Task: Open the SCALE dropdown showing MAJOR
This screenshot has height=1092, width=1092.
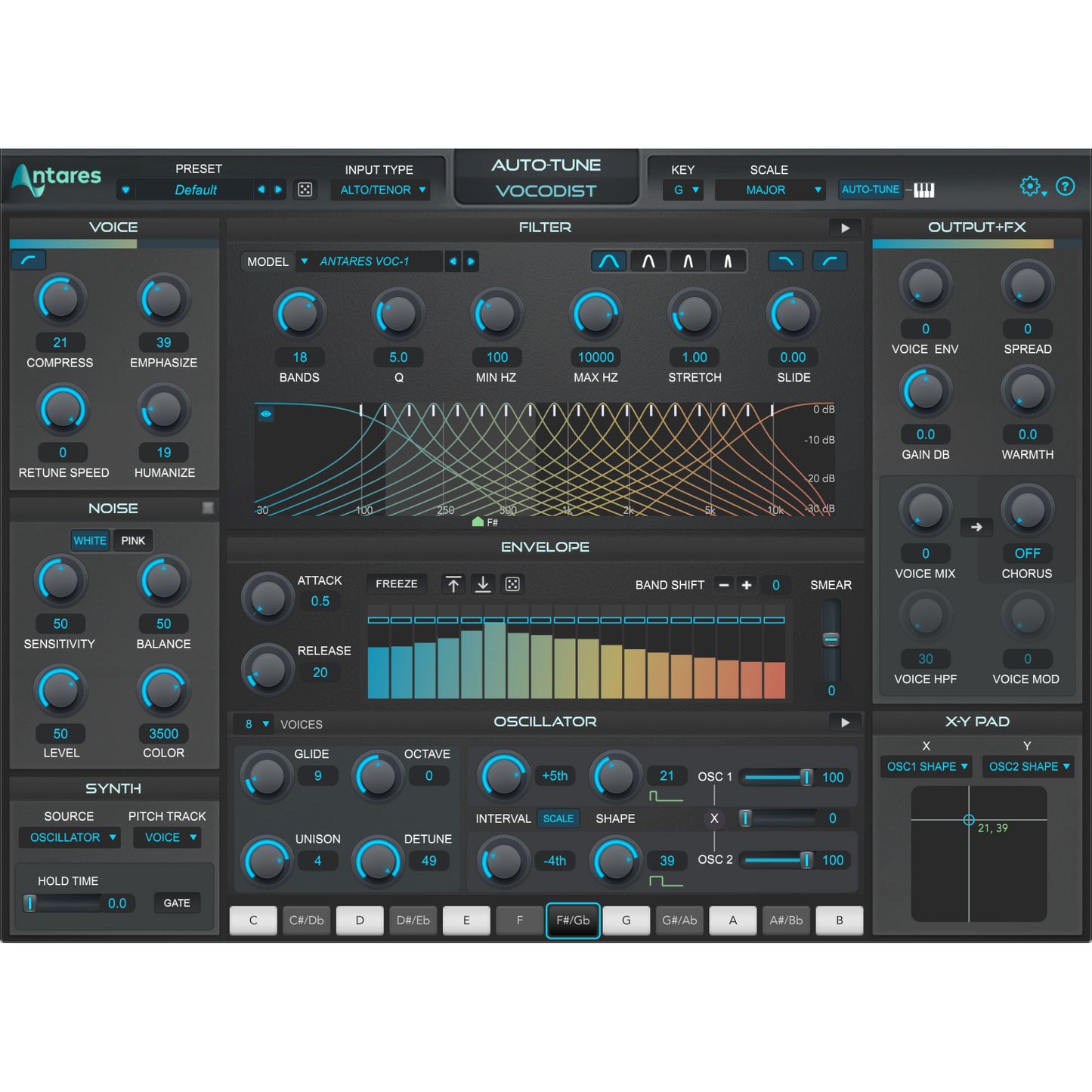Action: point(769,190)
